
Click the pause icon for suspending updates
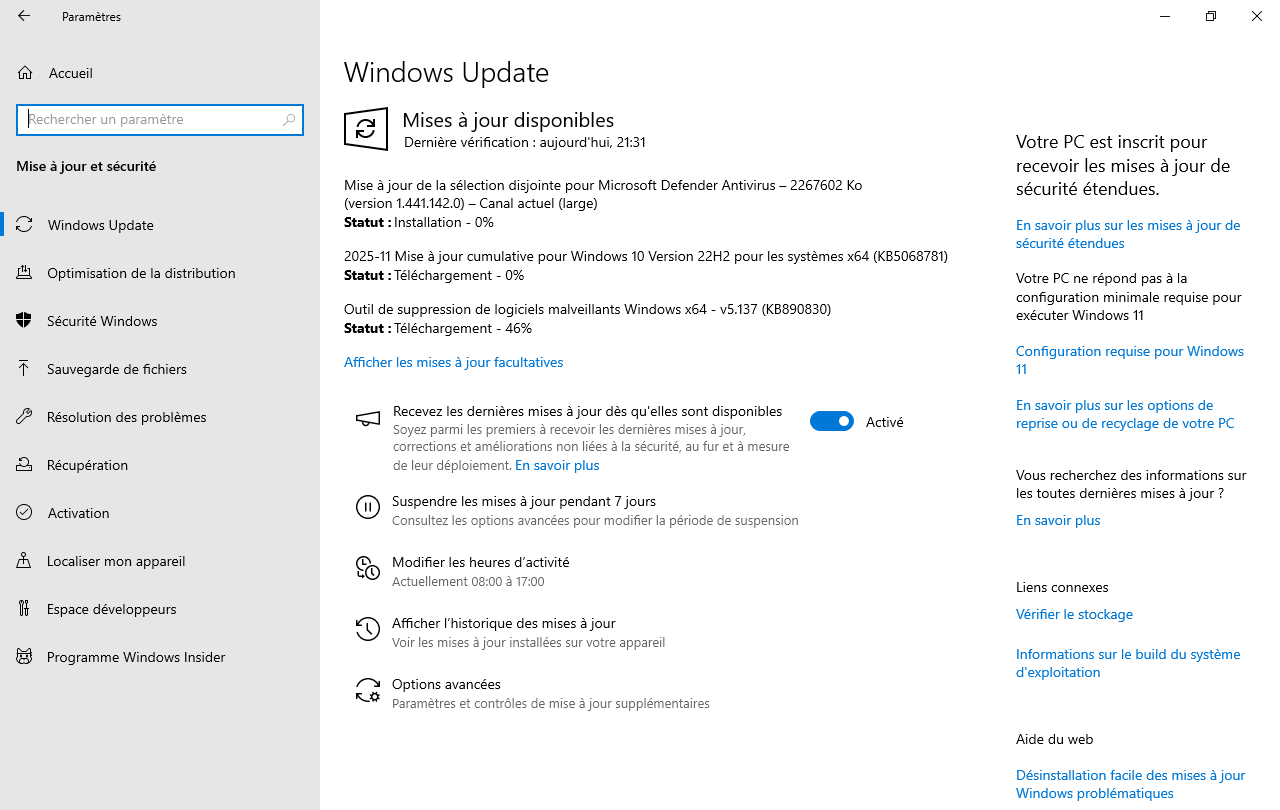tap(368, 508)
